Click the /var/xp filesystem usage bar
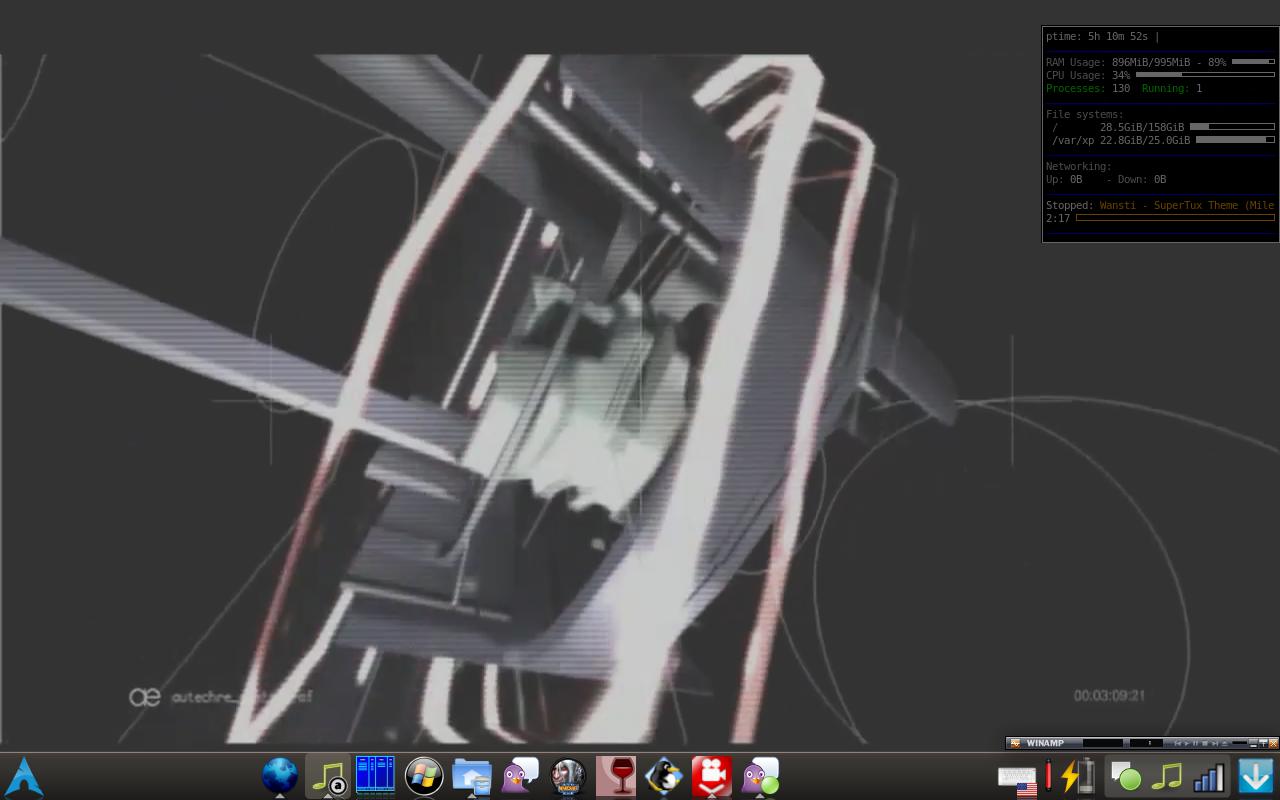 coord(1235,140)
